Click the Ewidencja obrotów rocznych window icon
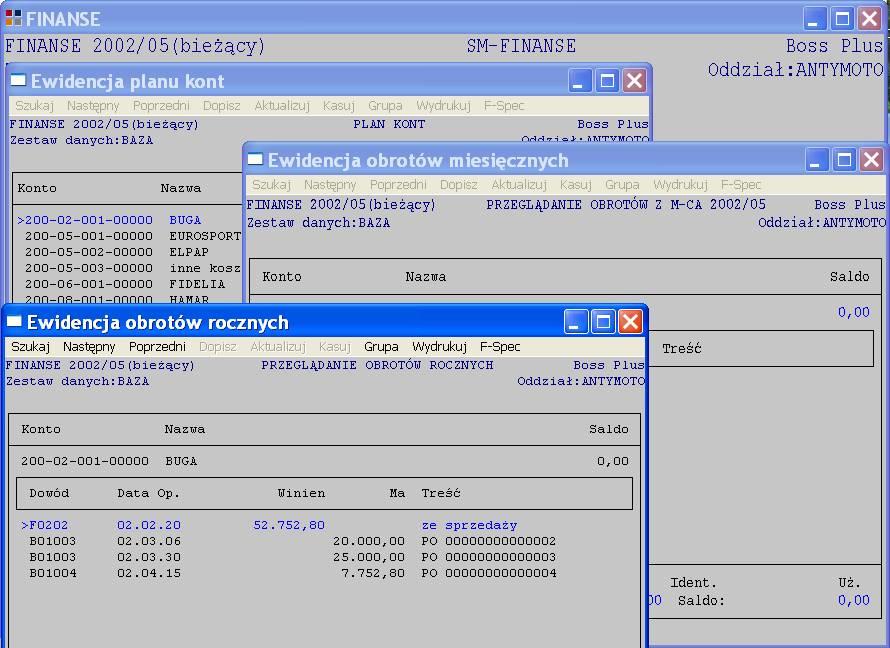The height and width of the screenshot is (648, 890). tap(14, 322)
